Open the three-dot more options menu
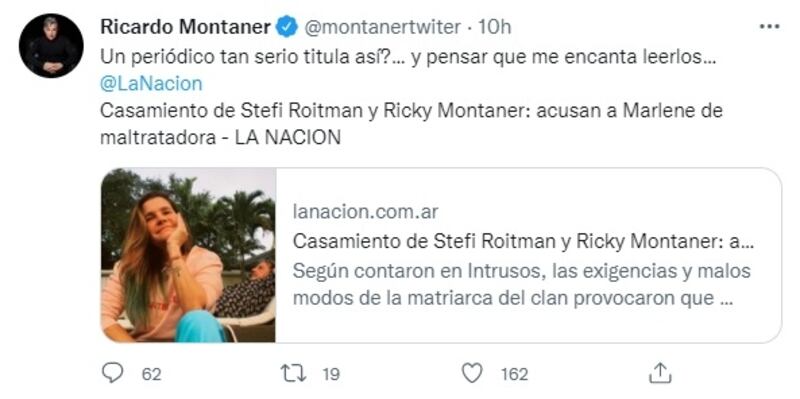This screenshot has width=800, height=399. [x=769, y=27]
